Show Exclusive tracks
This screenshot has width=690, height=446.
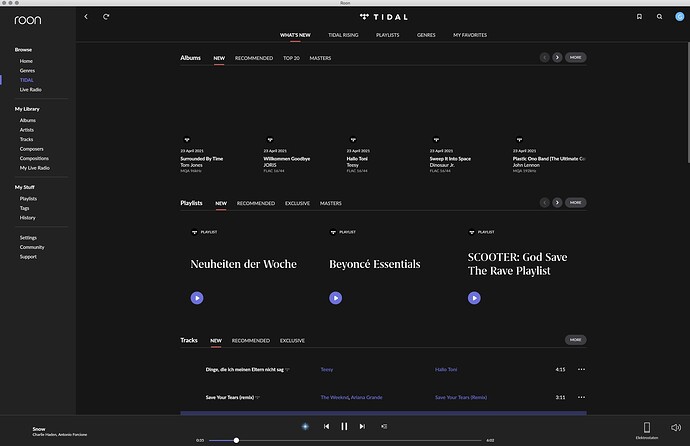pyautogui.click(x=292, y=340)
